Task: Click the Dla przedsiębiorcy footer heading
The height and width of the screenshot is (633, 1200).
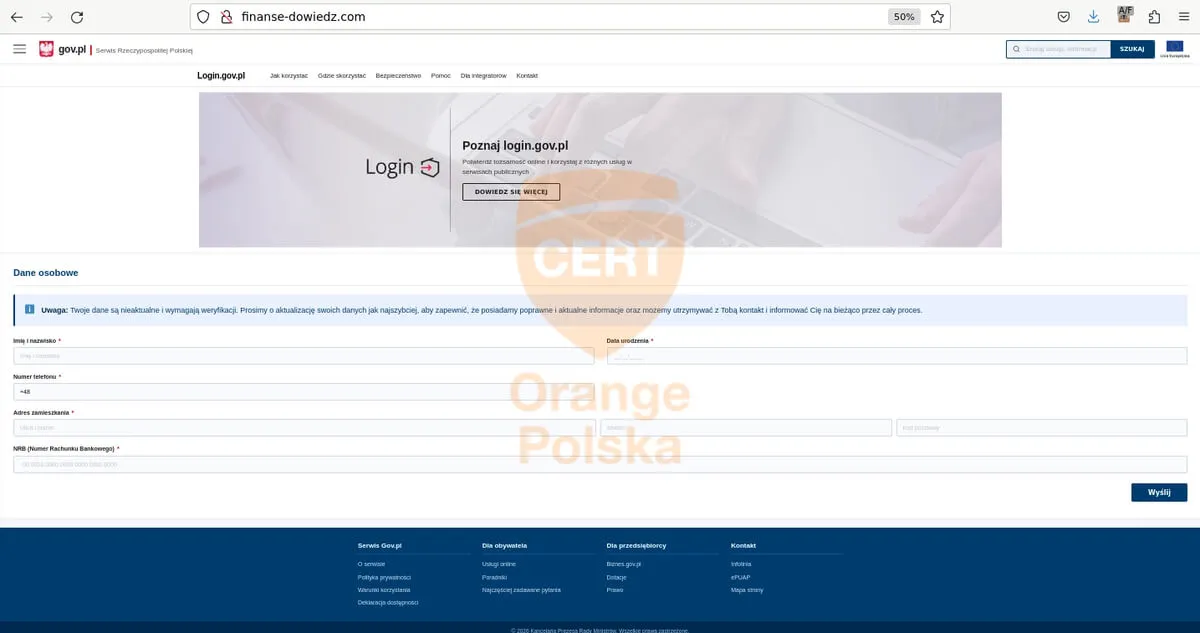Action: click(637, 546)
